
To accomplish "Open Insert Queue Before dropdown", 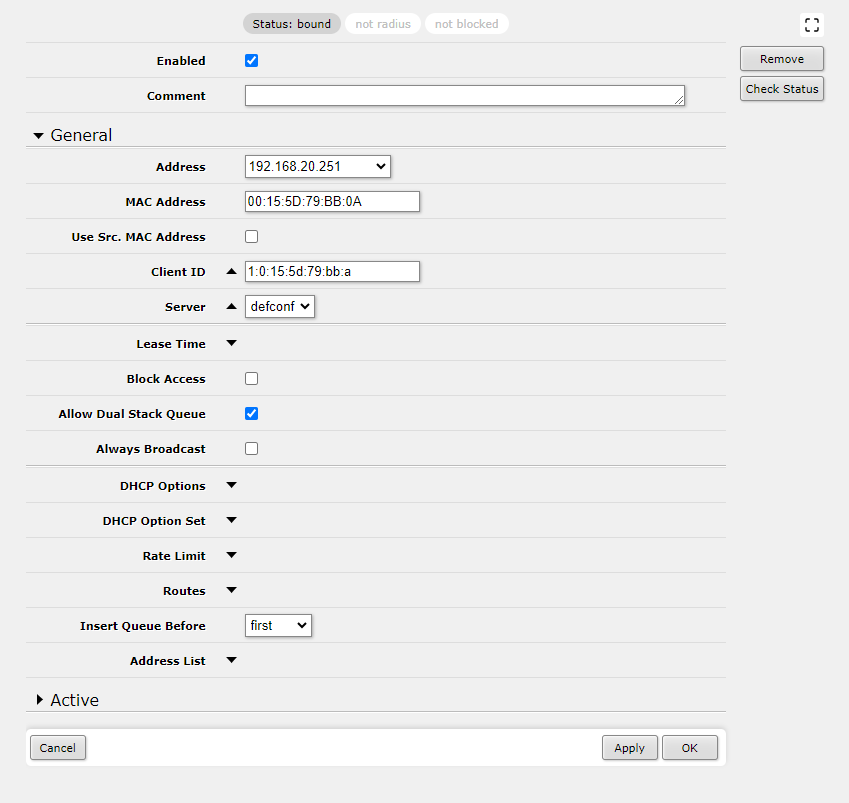I will (279, 626).
